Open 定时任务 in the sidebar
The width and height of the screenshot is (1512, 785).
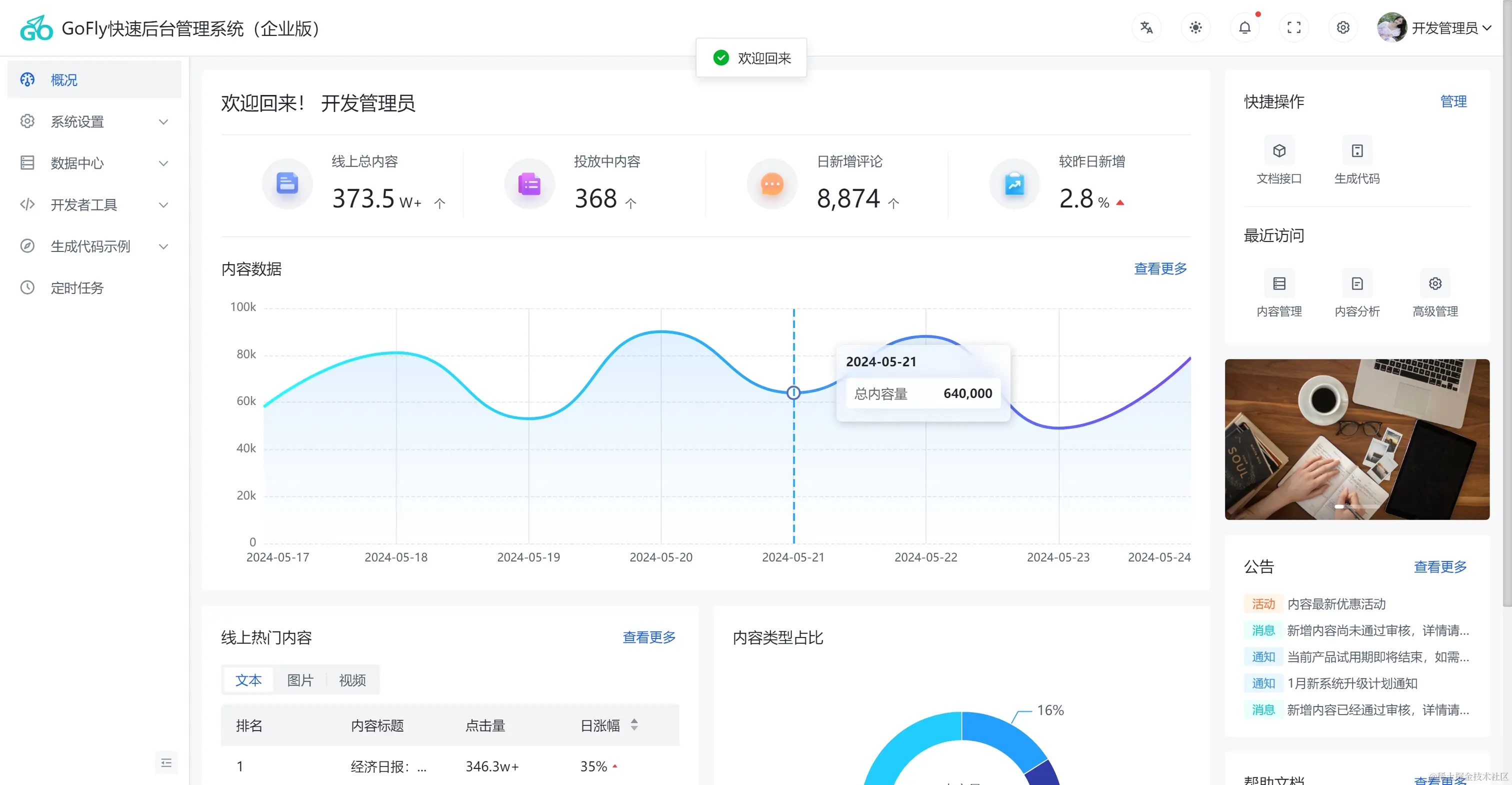pyautogui.click(x=94, y=287)
